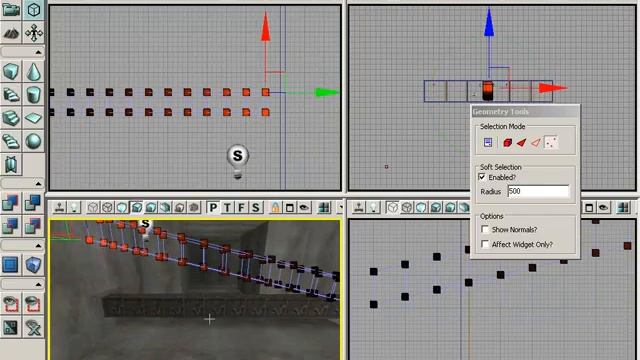The height and width of the screenshot is (360, 640).
Task: Build a Curved Staircase brush
Action: (11, 95)
